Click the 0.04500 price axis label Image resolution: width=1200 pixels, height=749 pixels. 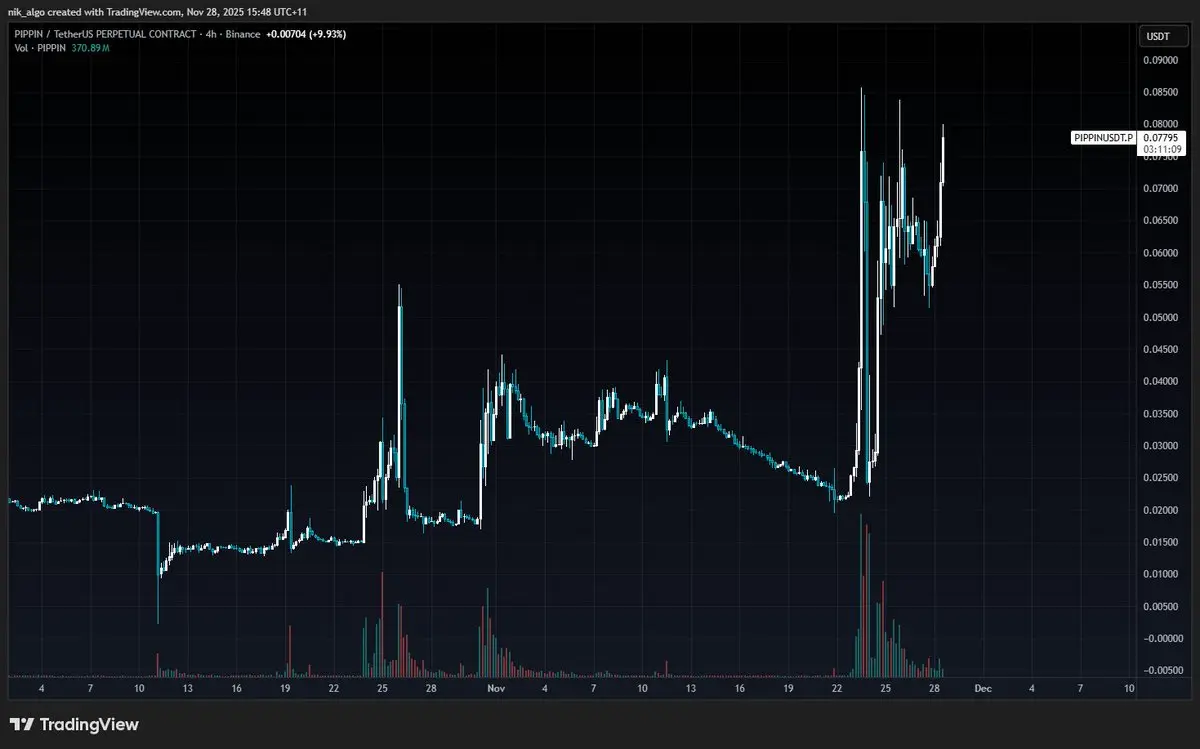(1162, 349)
